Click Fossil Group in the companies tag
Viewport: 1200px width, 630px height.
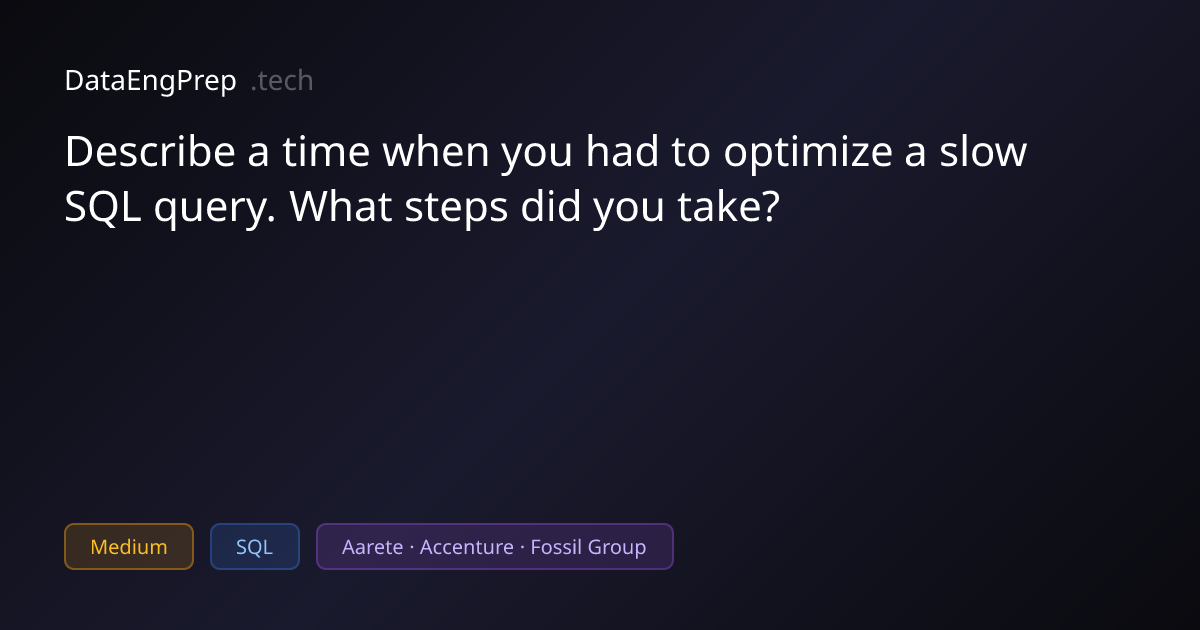point(588,547)
